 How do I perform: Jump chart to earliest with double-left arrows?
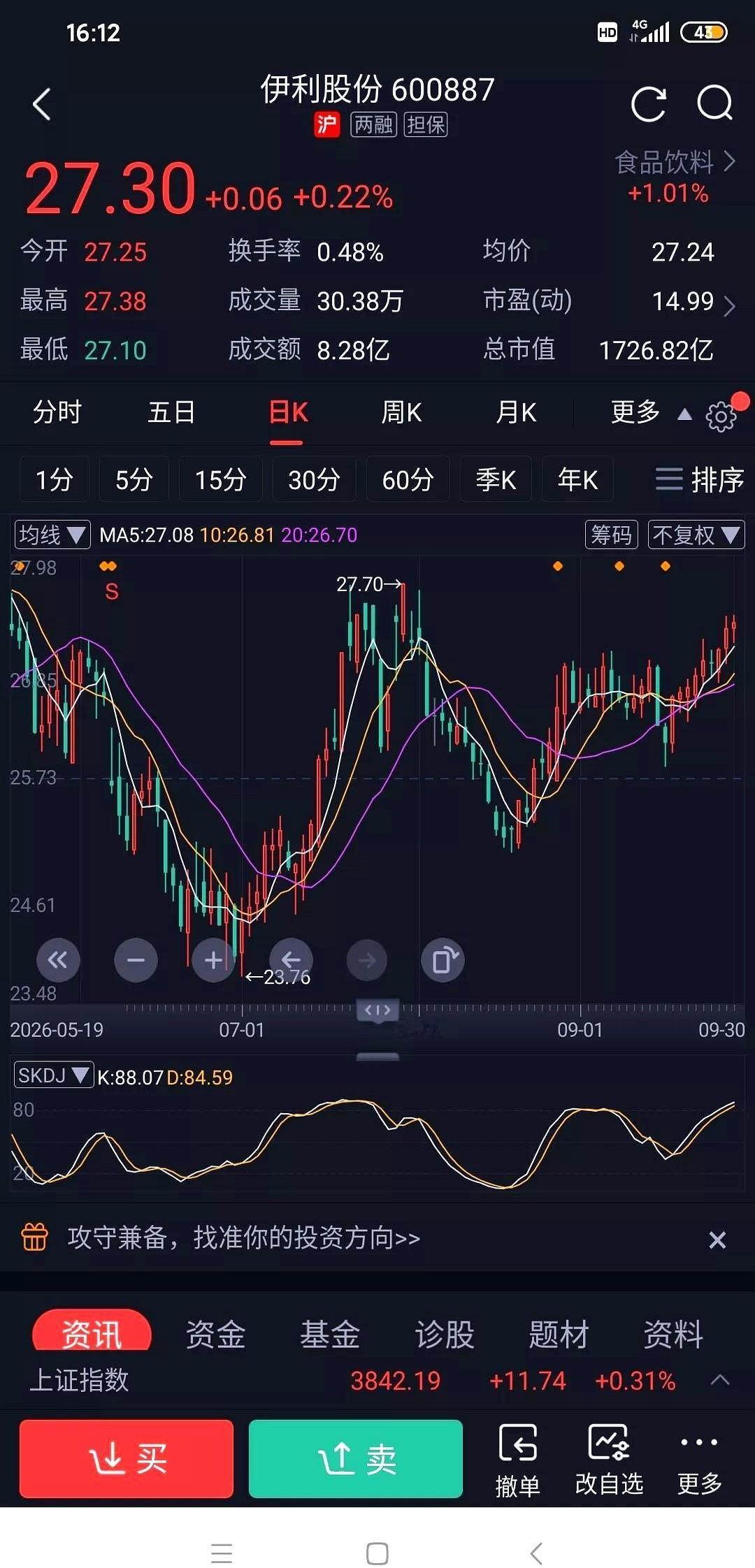(x=58, y=960)
